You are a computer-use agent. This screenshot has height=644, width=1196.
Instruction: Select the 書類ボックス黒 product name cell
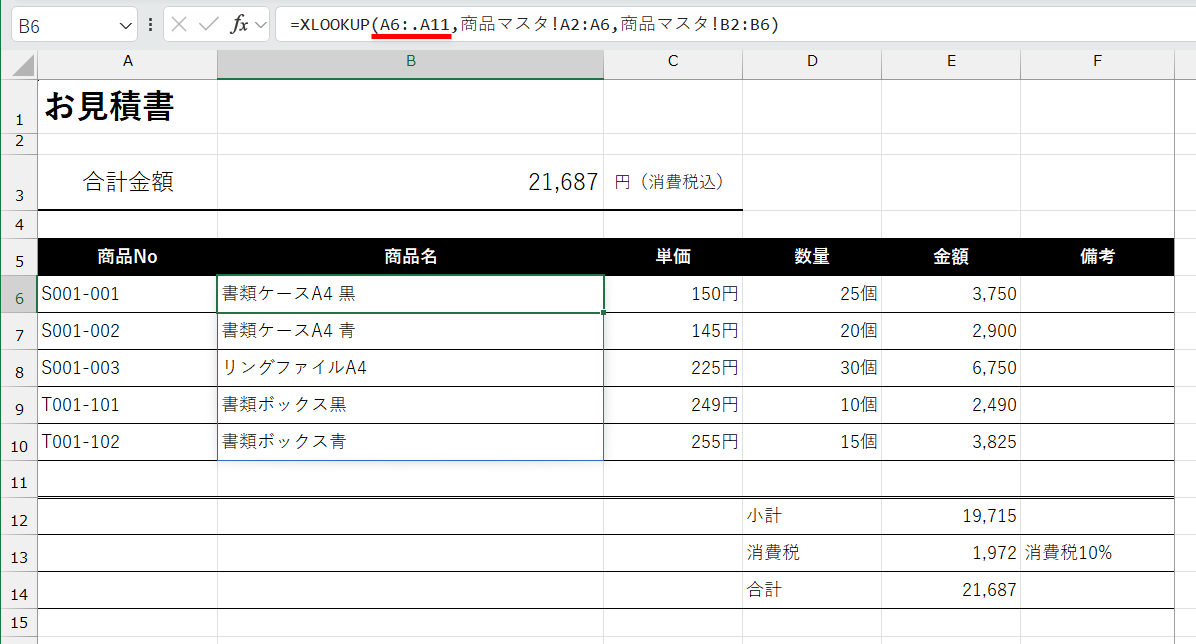coord(410,404)
